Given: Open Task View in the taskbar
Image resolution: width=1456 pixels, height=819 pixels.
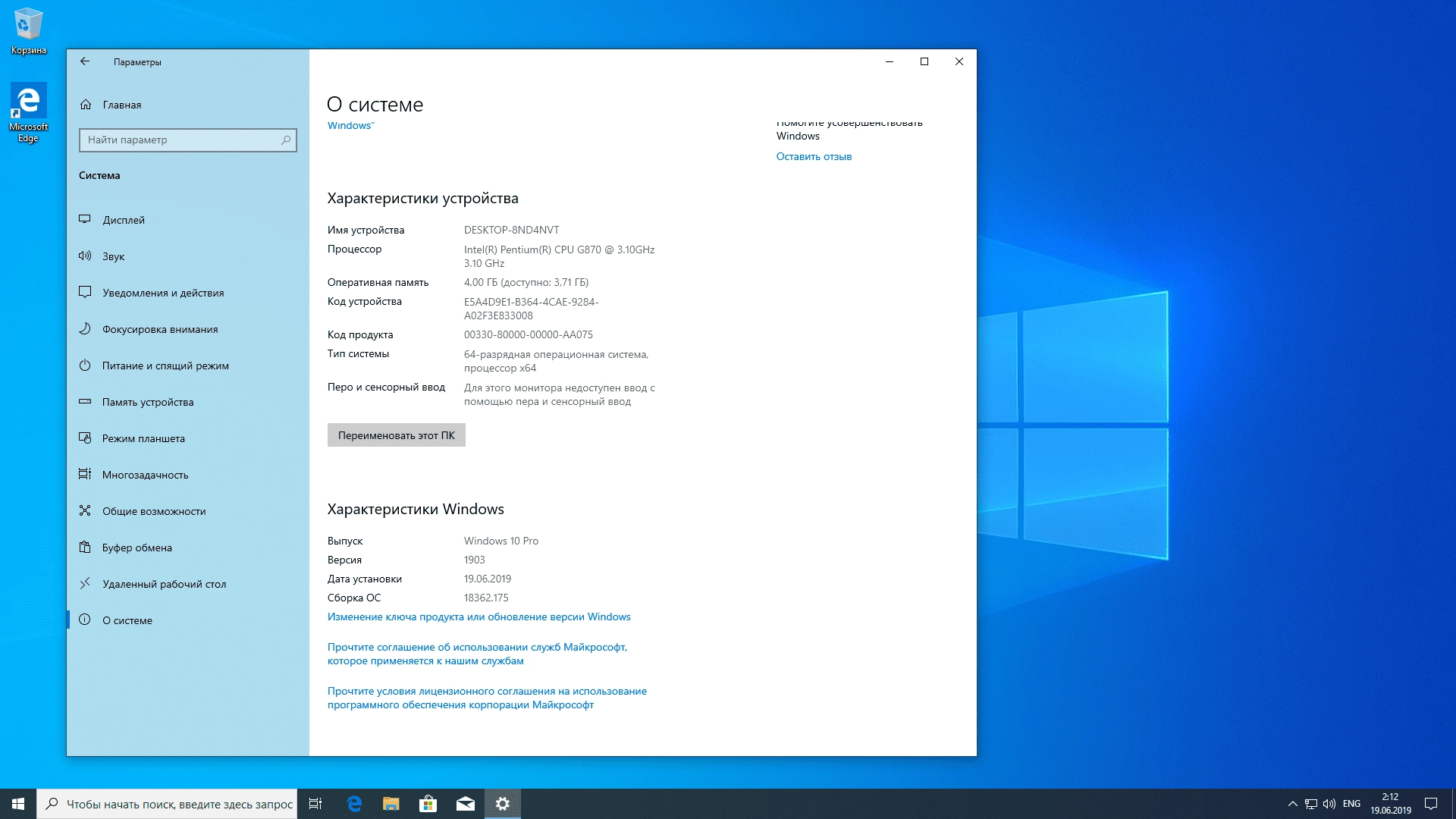Looking at the screenshot, I should [x=315, y=804].
